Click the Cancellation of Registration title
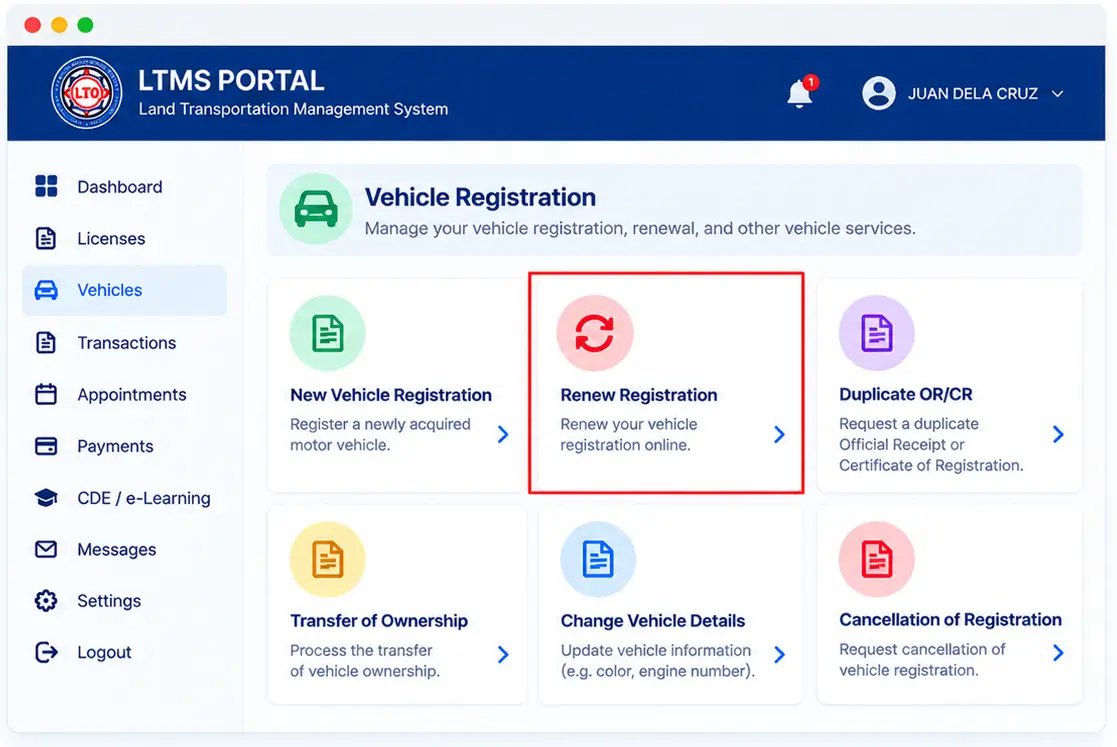Image resolution: width=1117 pixels, height=747 pixels. point(950,620)
